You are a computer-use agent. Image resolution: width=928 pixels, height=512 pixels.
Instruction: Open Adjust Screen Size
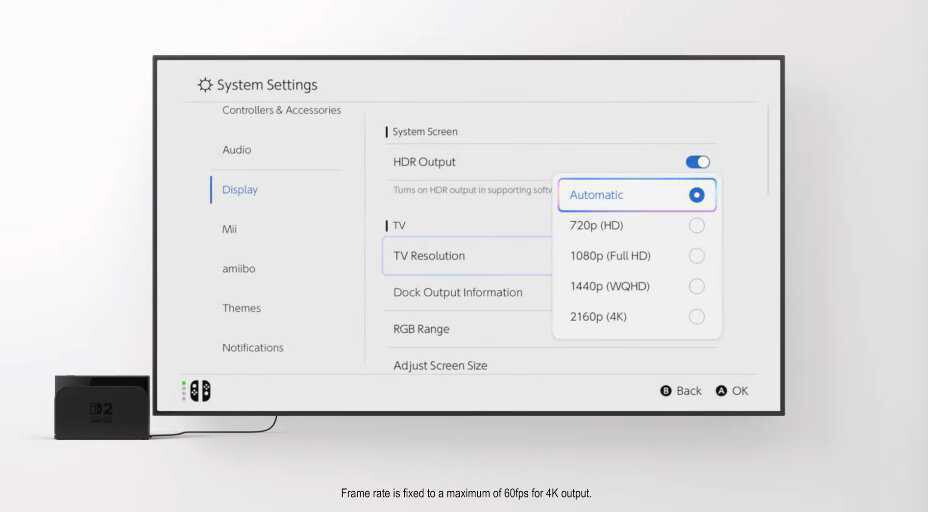(x=440, y=365)
